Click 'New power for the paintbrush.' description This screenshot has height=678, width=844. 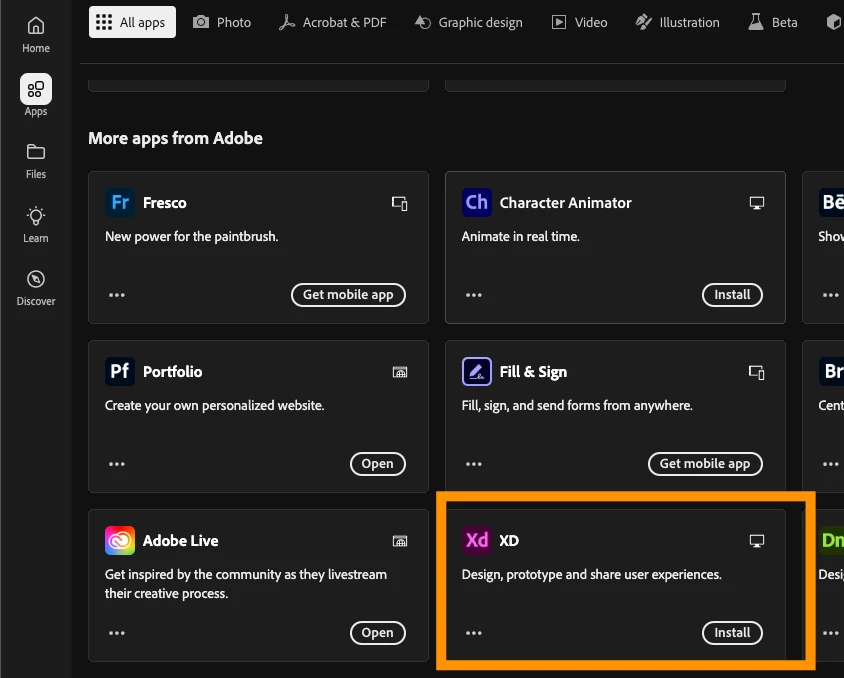point(192,237)
